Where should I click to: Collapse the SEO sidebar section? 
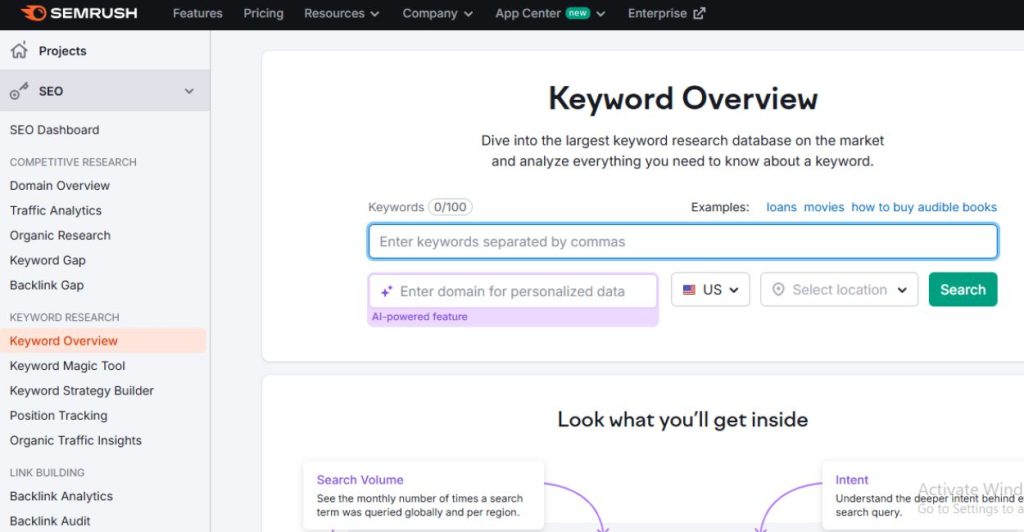[189, 91]
